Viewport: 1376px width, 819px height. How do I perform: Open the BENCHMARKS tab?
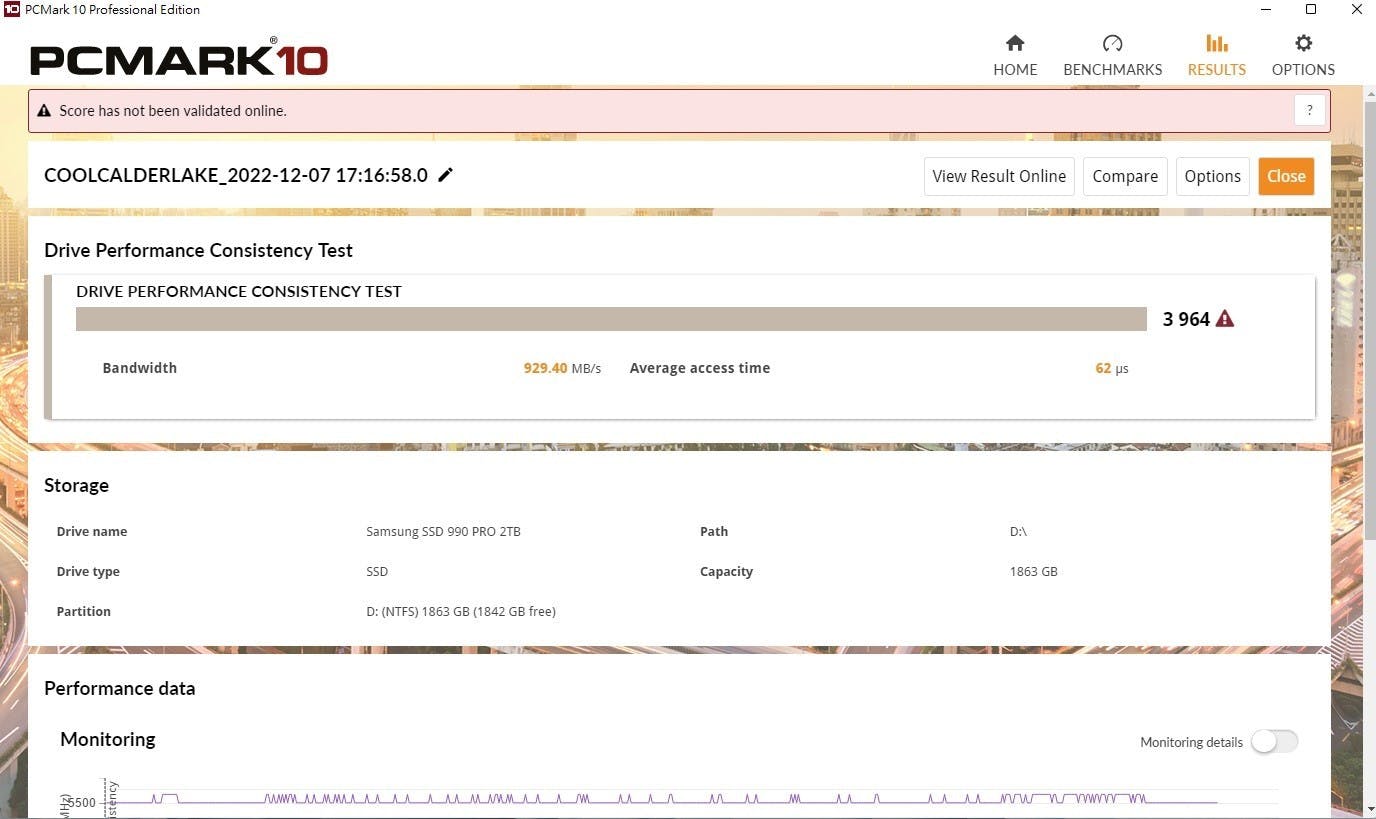click(x=1112, y=56)
